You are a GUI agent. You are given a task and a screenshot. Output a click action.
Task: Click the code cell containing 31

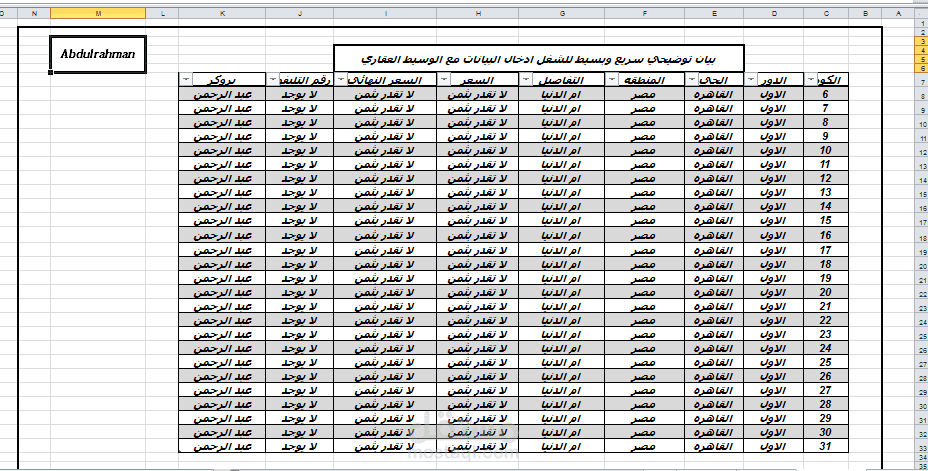click(x=826, y=447)
